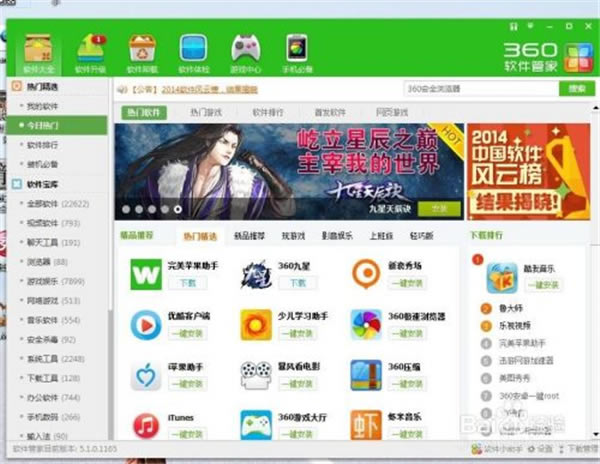Click the skin icon in title bar
Viewport: 600px width, 464px height.
pyautogui.click(x=514, y=26)
